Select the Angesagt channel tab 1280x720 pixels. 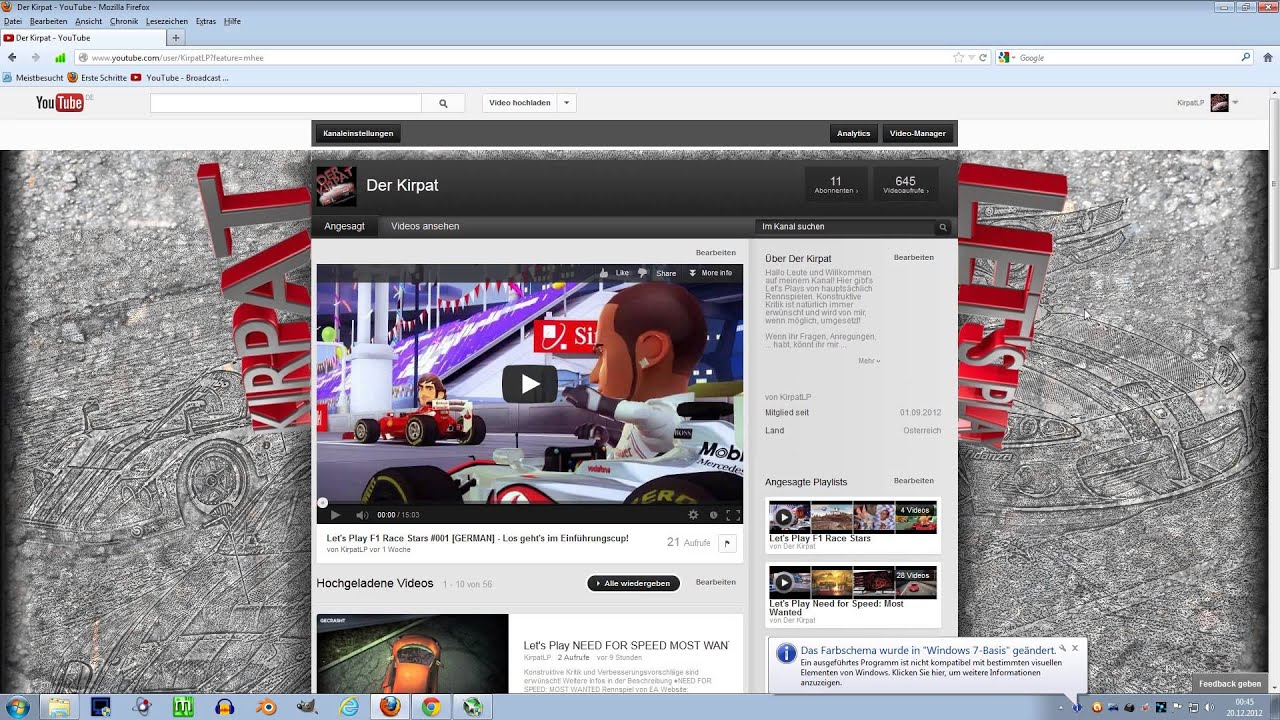[x=345, y=227]
